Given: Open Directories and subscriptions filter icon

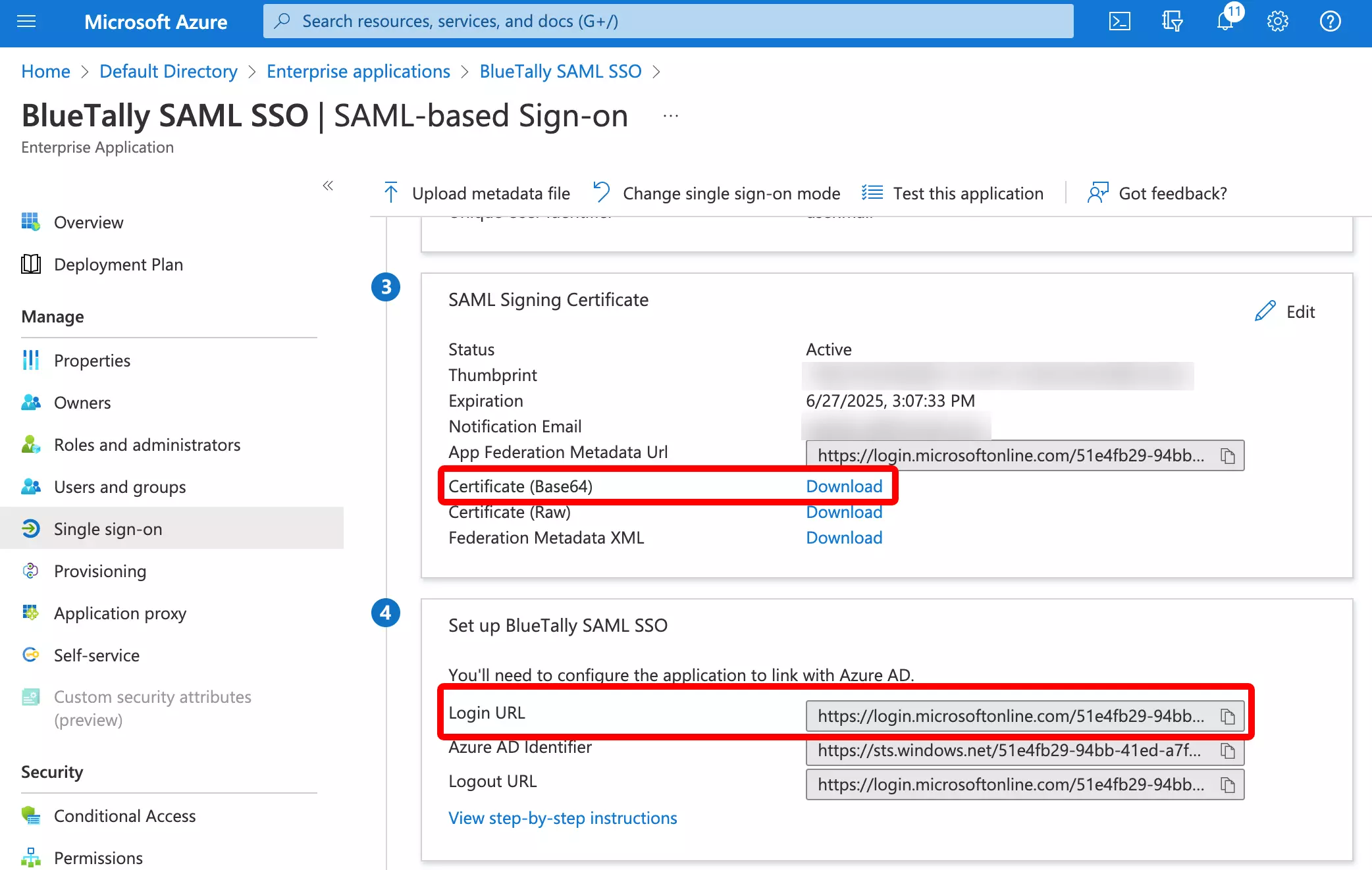Looking at the screenshot, I should coord(1172,22).
